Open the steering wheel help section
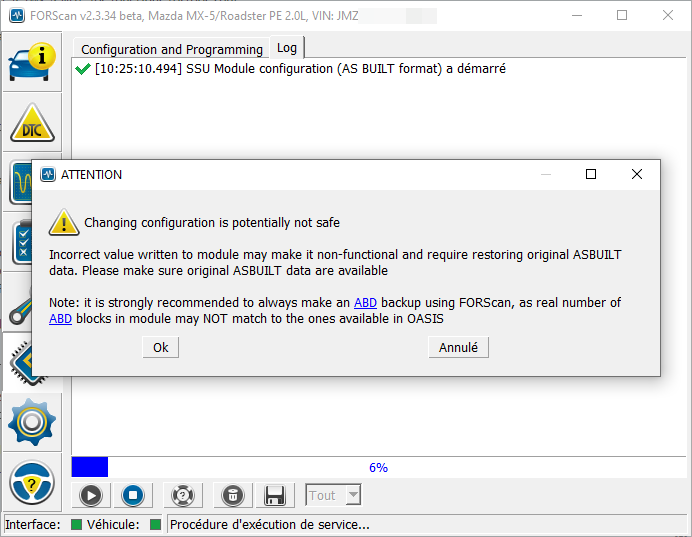 coord(32,482)
